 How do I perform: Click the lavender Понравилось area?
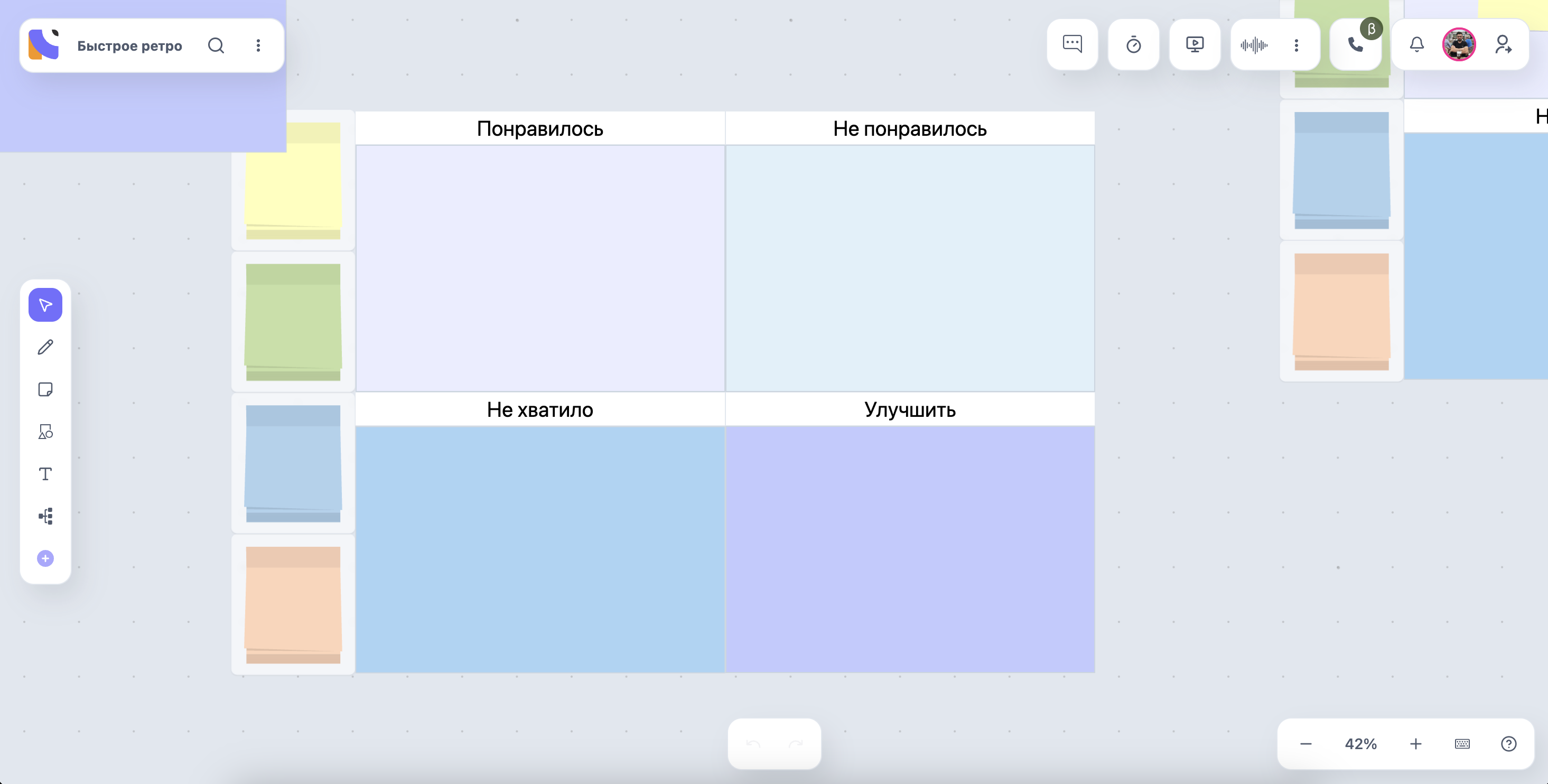click(x=540, y=268)
